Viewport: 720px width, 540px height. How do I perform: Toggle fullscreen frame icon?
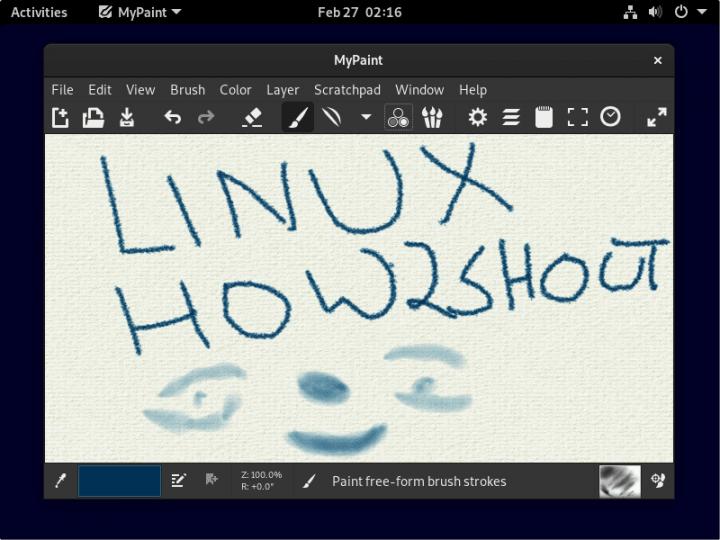tap(577, 118)
